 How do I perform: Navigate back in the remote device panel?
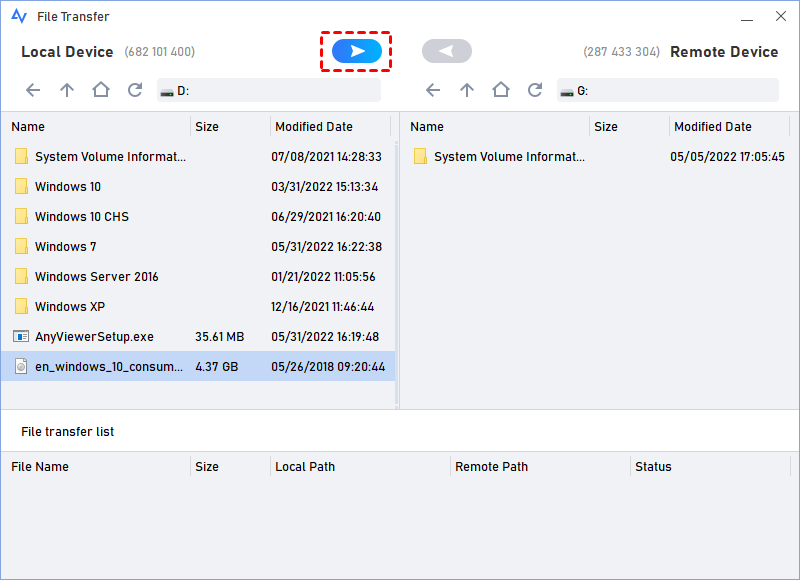point(433,89)
